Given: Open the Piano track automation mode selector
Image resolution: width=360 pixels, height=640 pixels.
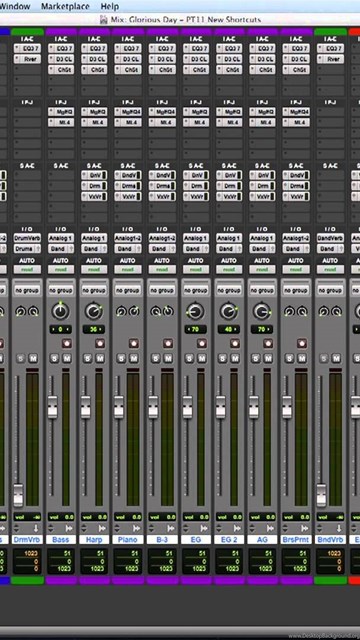Looking at the screenshot, I should 128,269.
